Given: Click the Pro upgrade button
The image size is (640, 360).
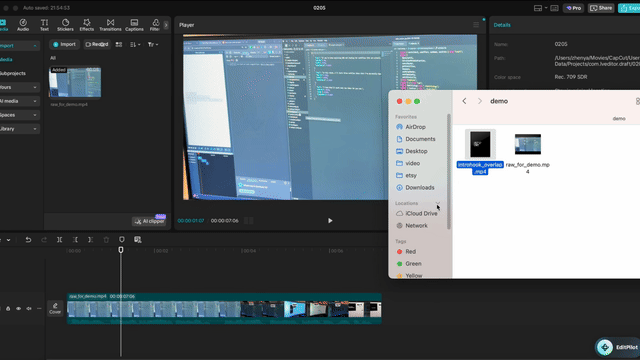Looking at the screenshot, I should point(573,8).
